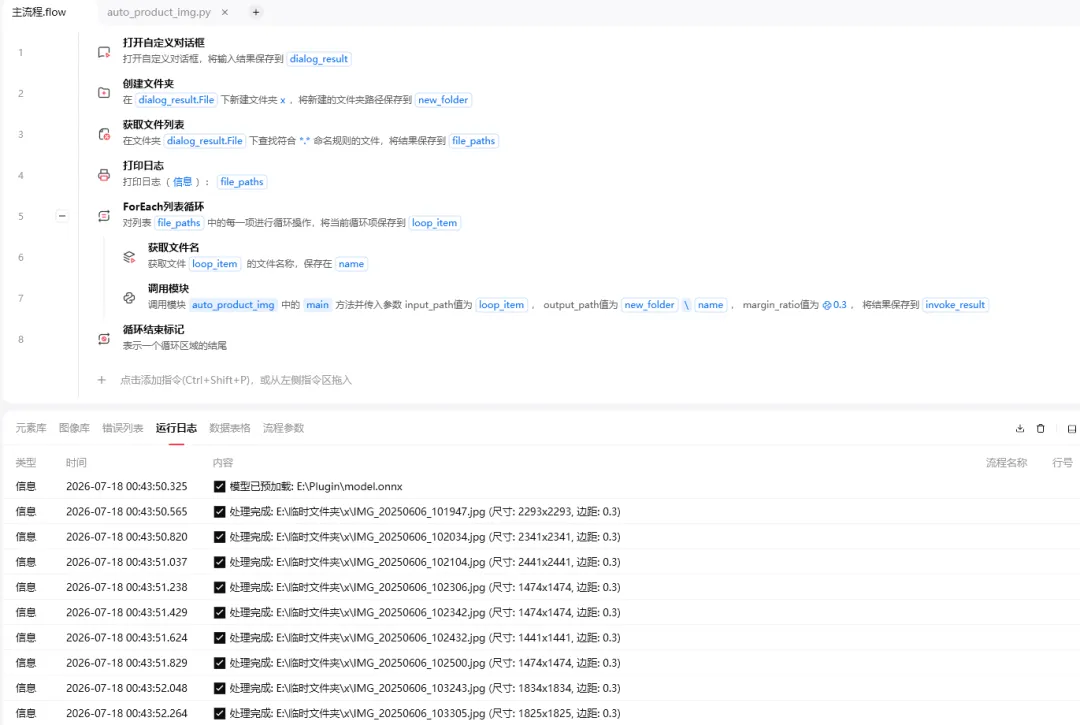The image size is (1080, 725).
Task: Click the 打开自定义对话框 step title
Action: pos(164,43)
